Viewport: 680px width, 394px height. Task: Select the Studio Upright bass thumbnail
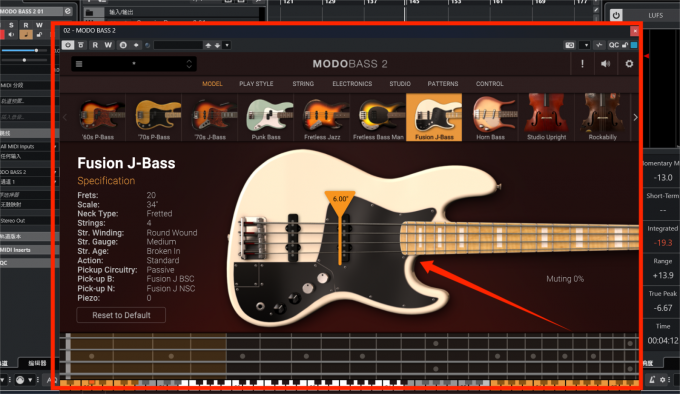click(546, 117)
